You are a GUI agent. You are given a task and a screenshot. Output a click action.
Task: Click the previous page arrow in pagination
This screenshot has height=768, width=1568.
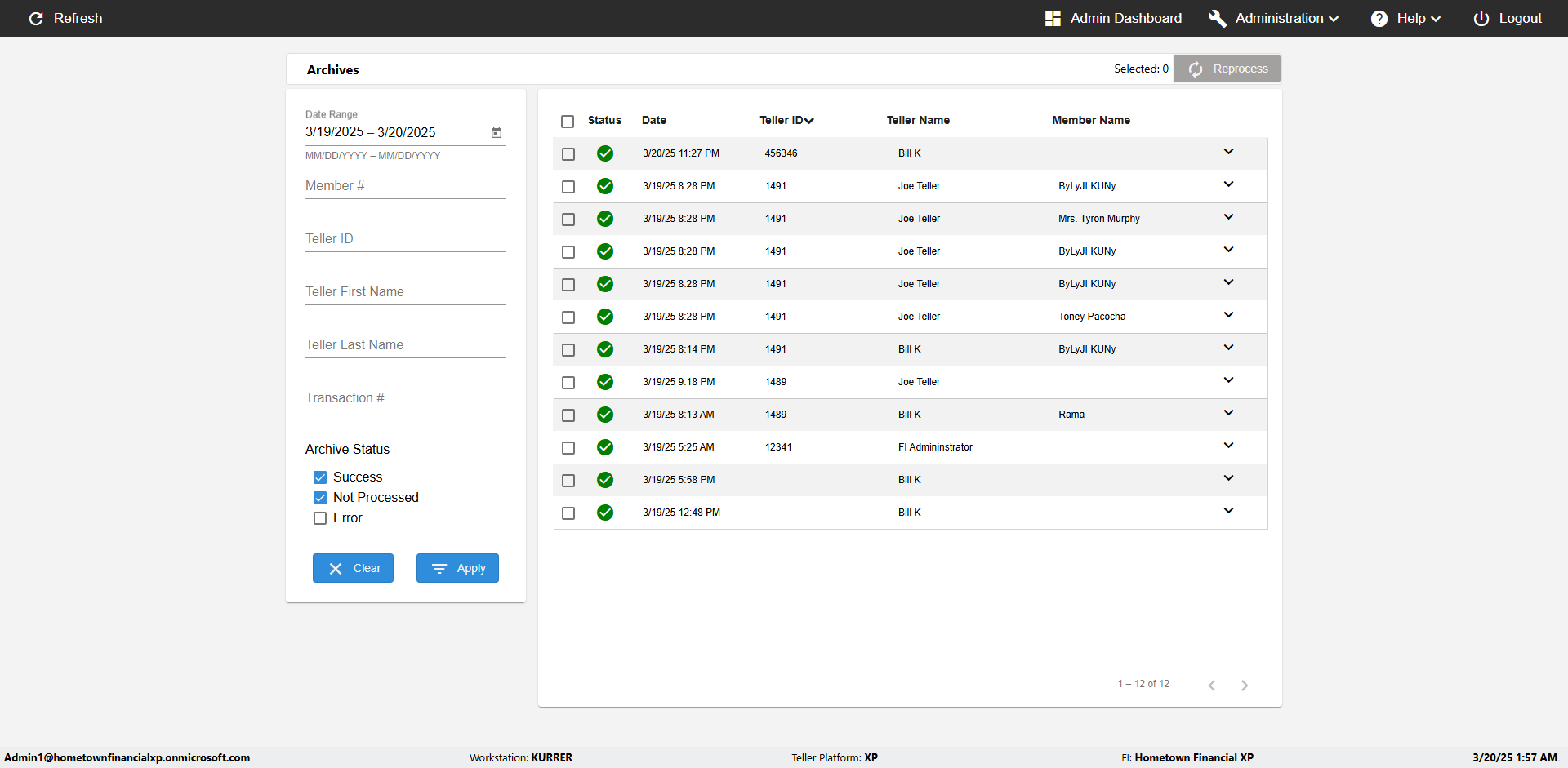click(1212, 686)
